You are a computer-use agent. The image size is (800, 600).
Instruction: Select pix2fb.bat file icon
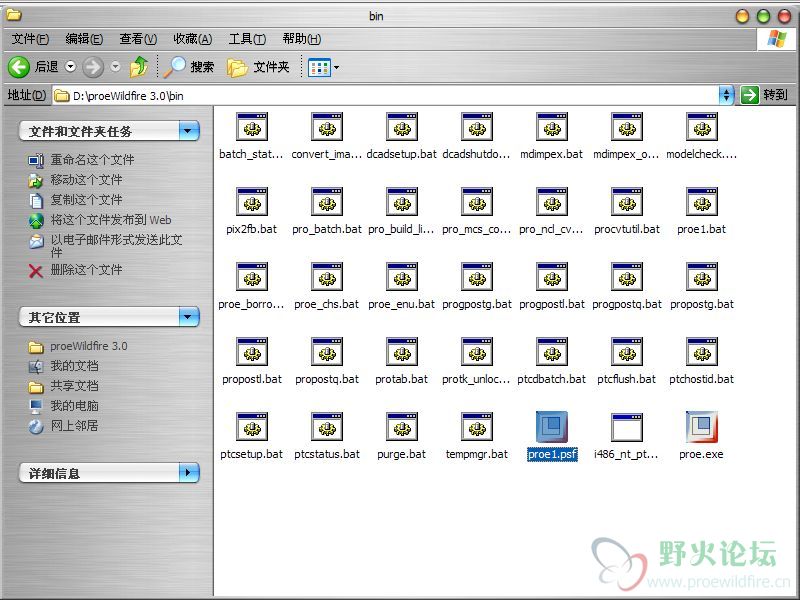[x=252, y=202]
